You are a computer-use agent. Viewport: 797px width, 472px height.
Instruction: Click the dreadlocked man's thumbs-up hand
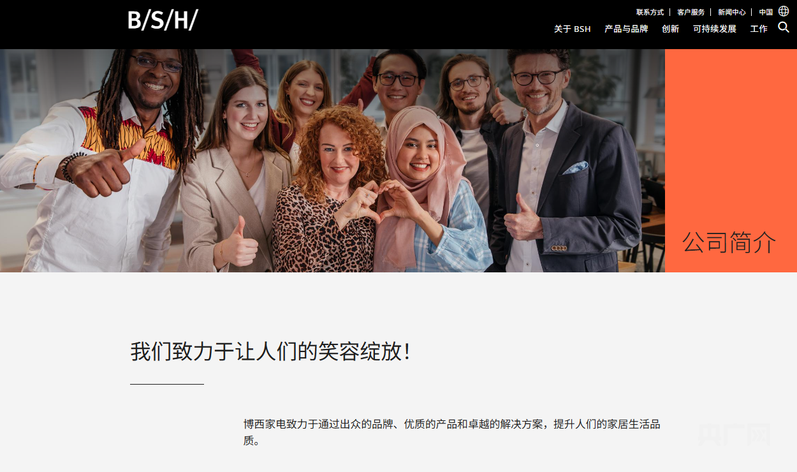(x=104, y=170)
